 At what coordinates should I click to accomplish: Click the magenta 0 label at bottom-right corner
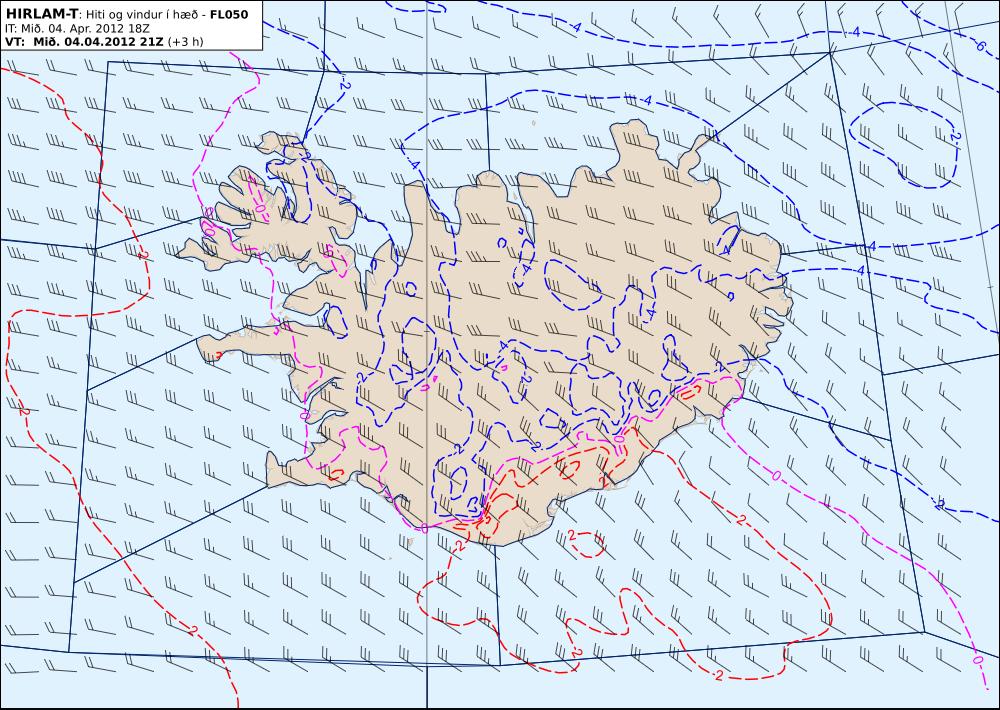coord(977,659)
